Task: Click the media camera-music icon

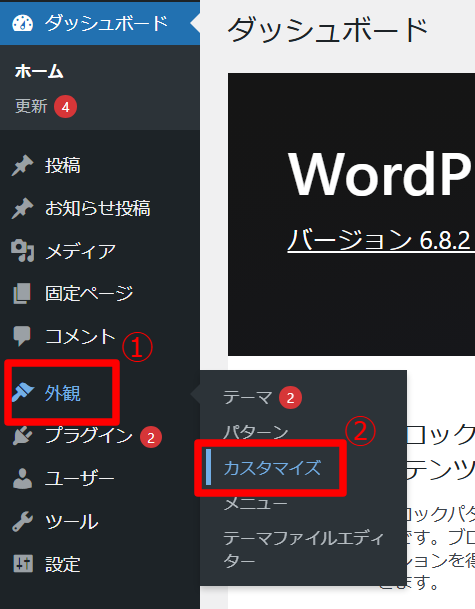Action: 23,251
